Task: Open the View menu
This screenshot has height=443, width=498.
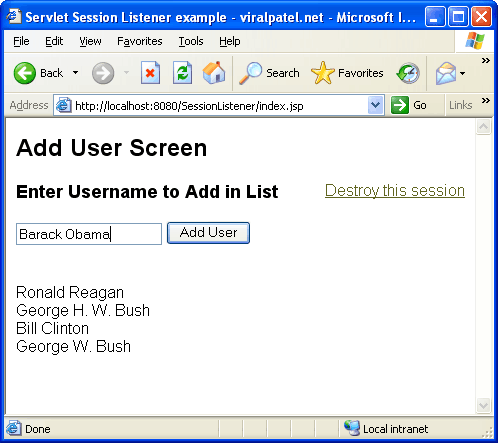Action: (x=90, y=41)
